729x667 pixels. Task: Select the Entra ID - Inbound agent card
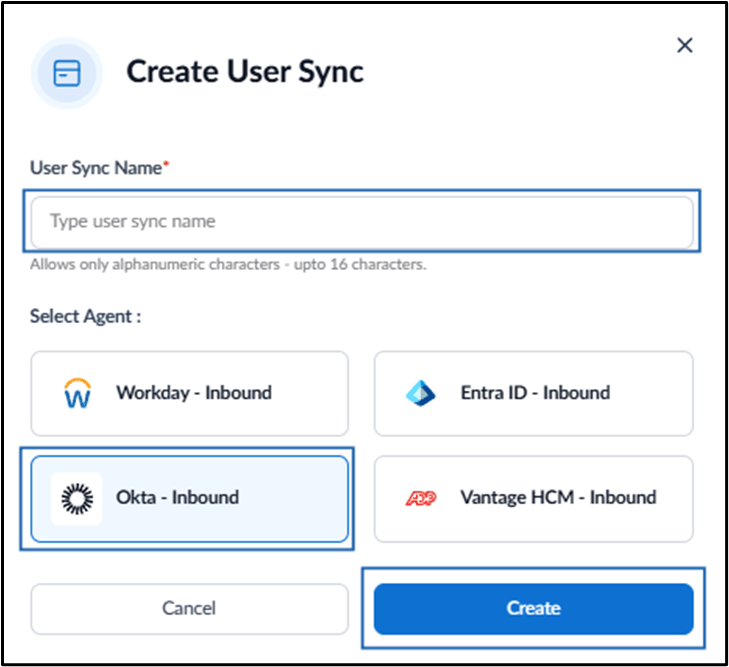coord(534,393)
